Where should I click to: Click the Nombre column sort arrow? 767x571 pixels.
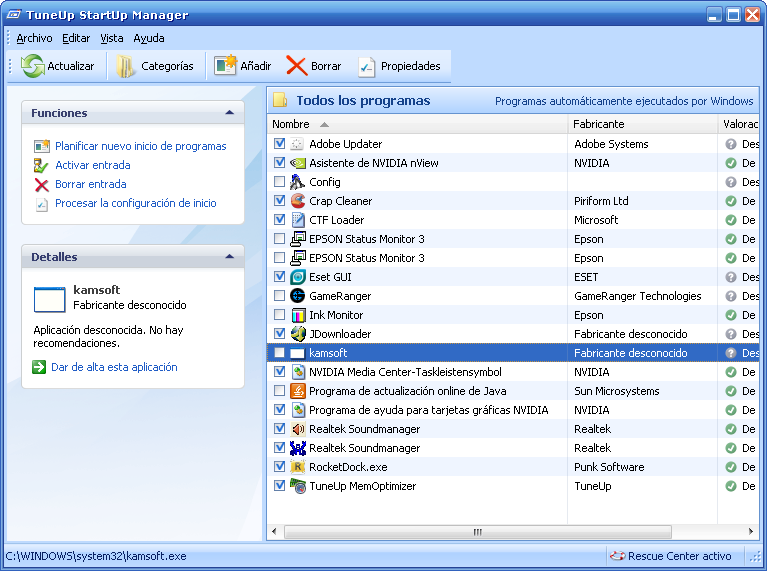pyautogui.click(x=324, y=125)
